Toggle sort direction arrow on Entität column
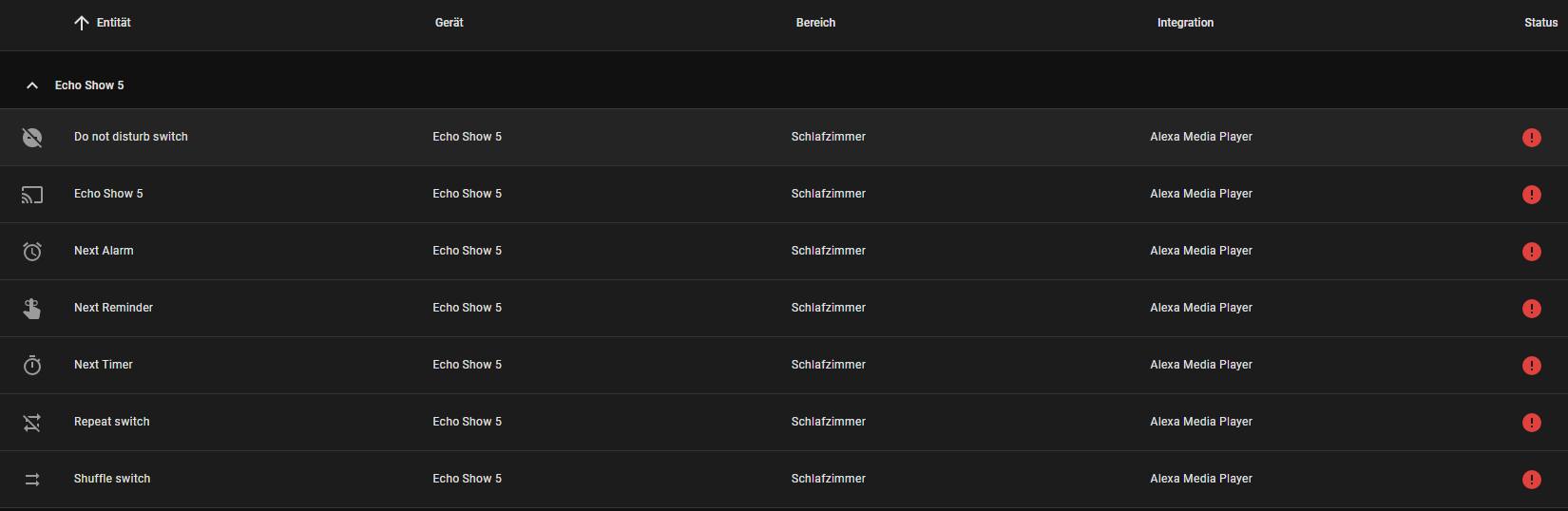This screenshot has height=511, width=1568. [82, 23]
